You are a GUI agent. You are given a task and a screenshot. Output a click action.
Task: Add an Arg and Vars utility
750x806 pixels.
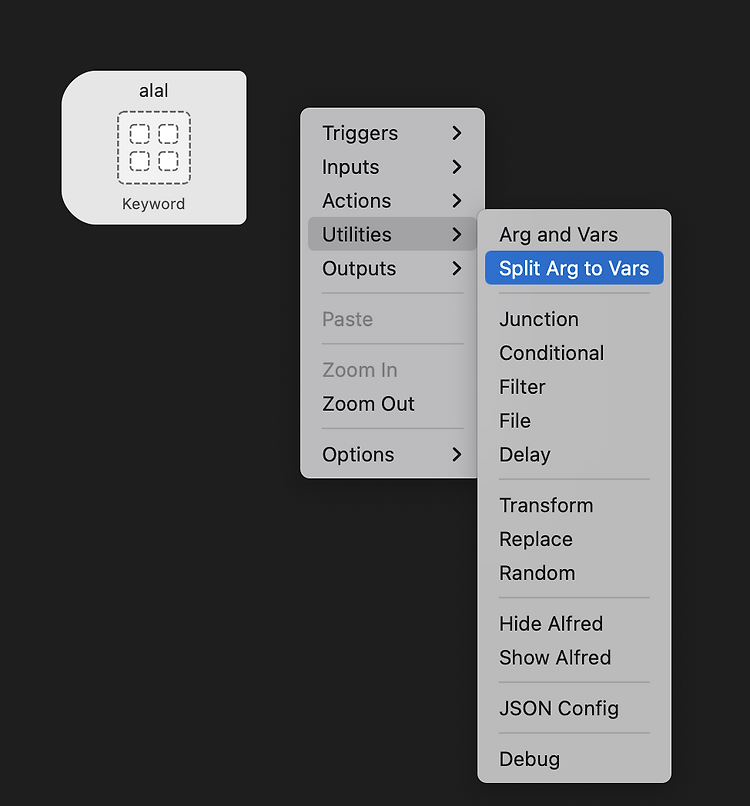tap(574, 234)
